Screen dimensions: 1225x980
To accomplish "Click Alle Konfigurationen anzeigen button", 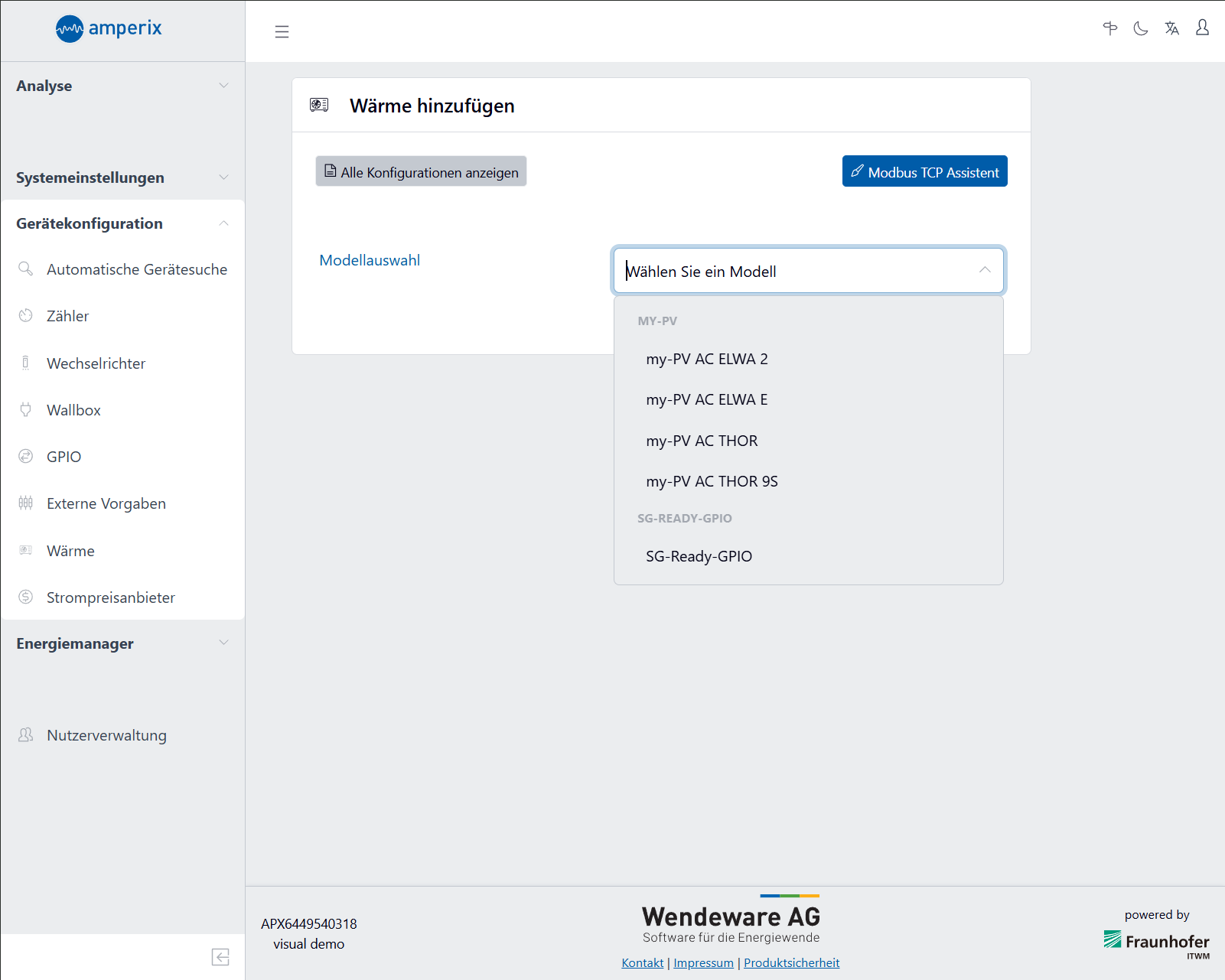I will 421,172.
